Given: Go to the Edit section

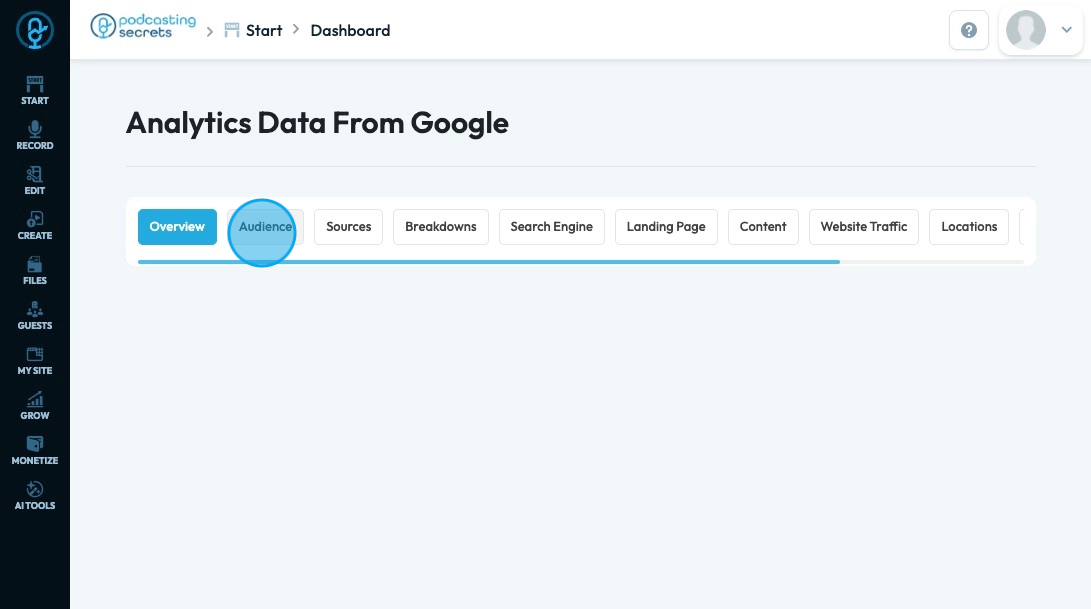Looking at the screenshot, I should pos(35,180).
